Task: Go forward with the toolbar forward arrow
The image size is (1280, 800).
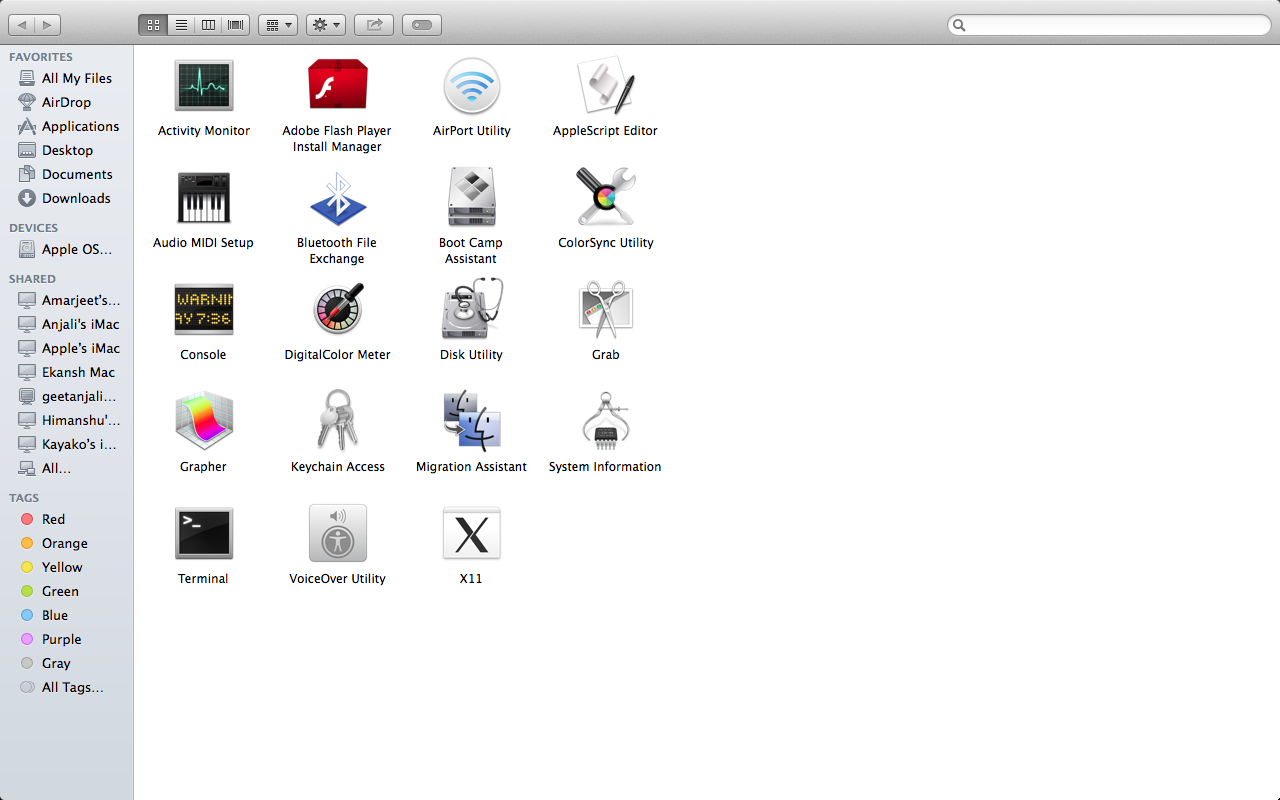Action: click(x=48, y=25)
